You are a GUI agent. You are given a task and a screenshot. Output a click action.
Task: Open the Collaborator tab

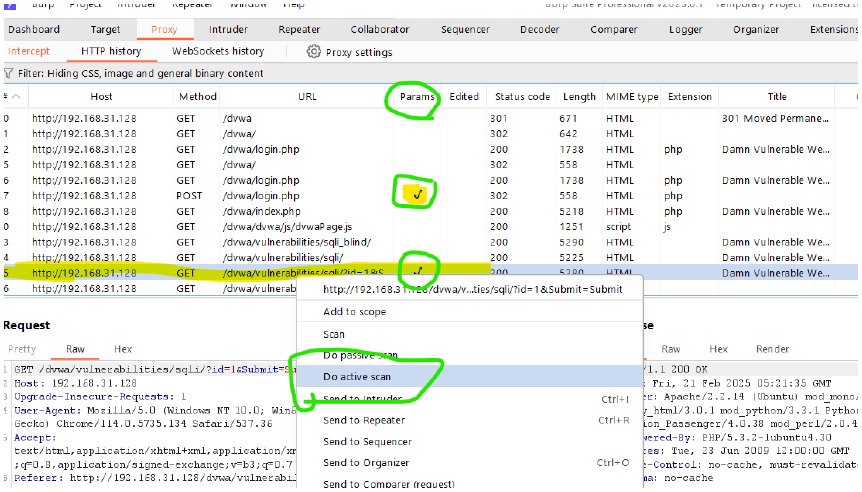pyautogui.click(x=380, y=29)
